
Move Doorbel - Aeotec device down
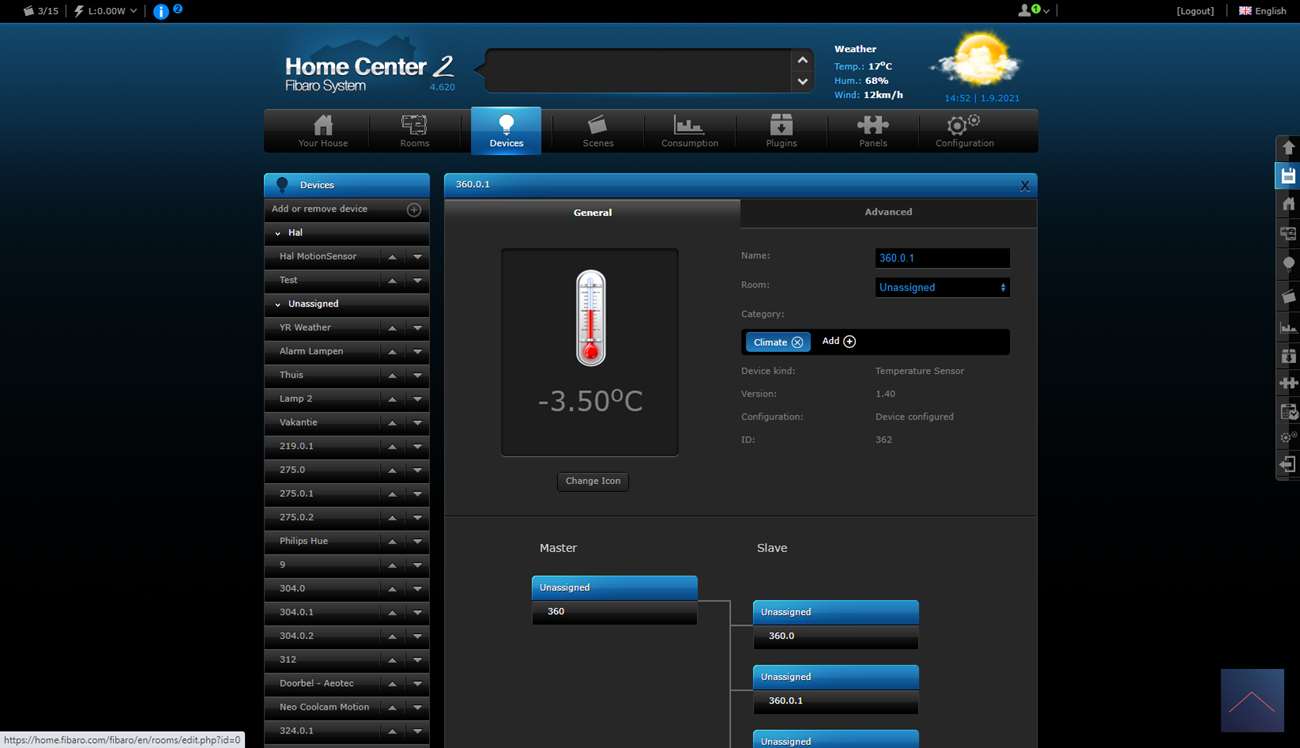417,684
